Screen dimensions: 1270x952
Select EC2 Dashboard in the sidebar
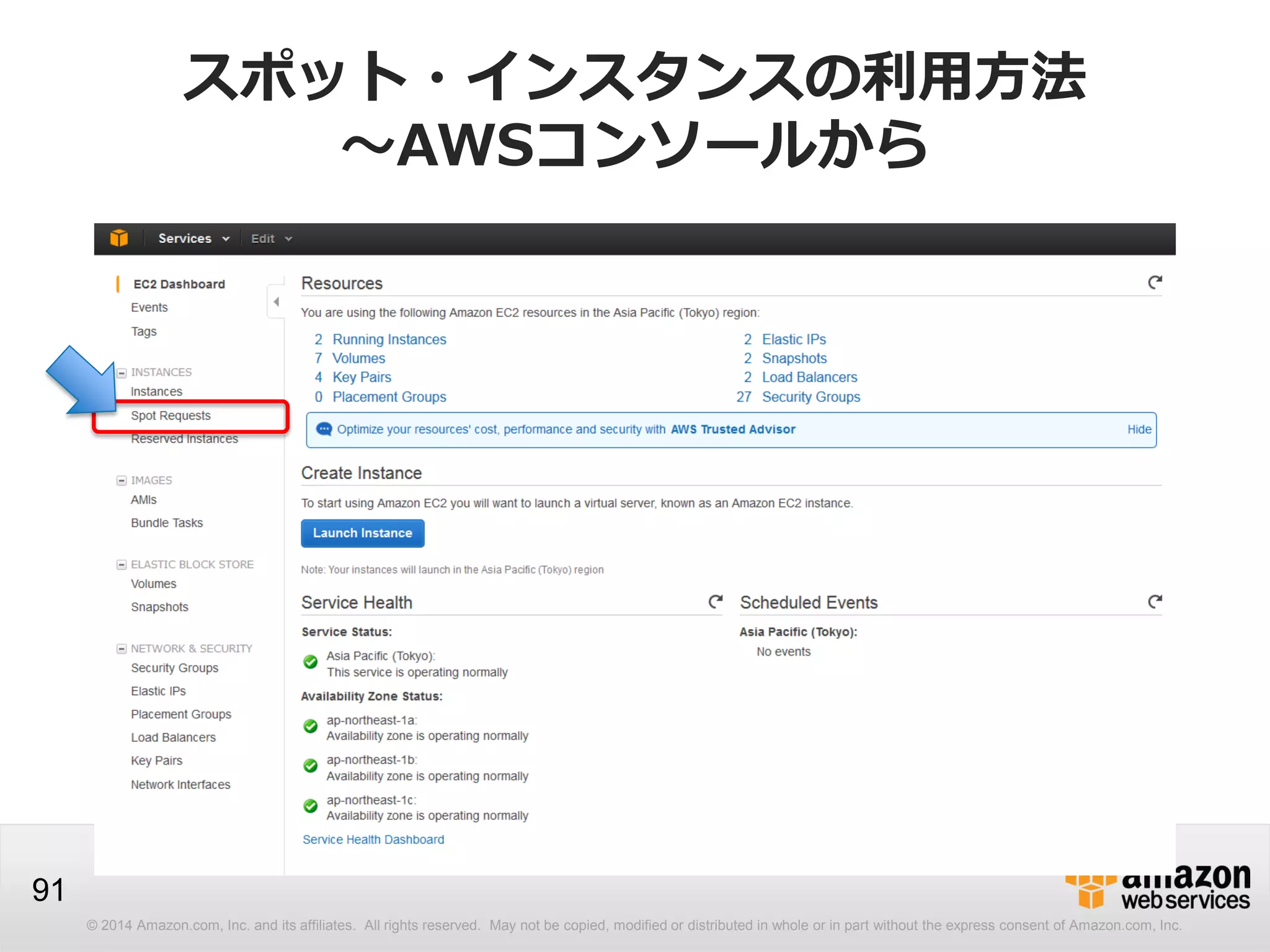point(179,284)
